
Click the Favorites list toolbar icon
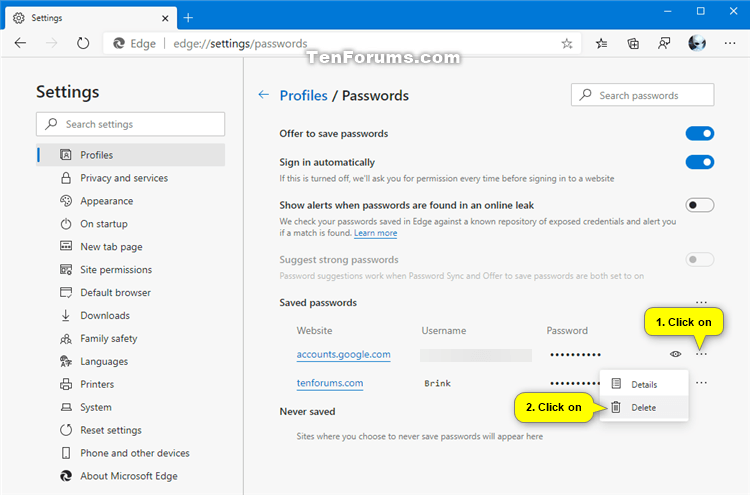[601, 43]
